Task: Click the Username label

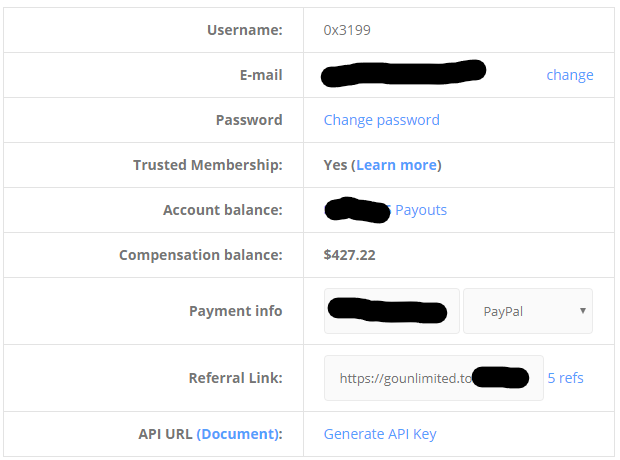Action: point(244,30)
